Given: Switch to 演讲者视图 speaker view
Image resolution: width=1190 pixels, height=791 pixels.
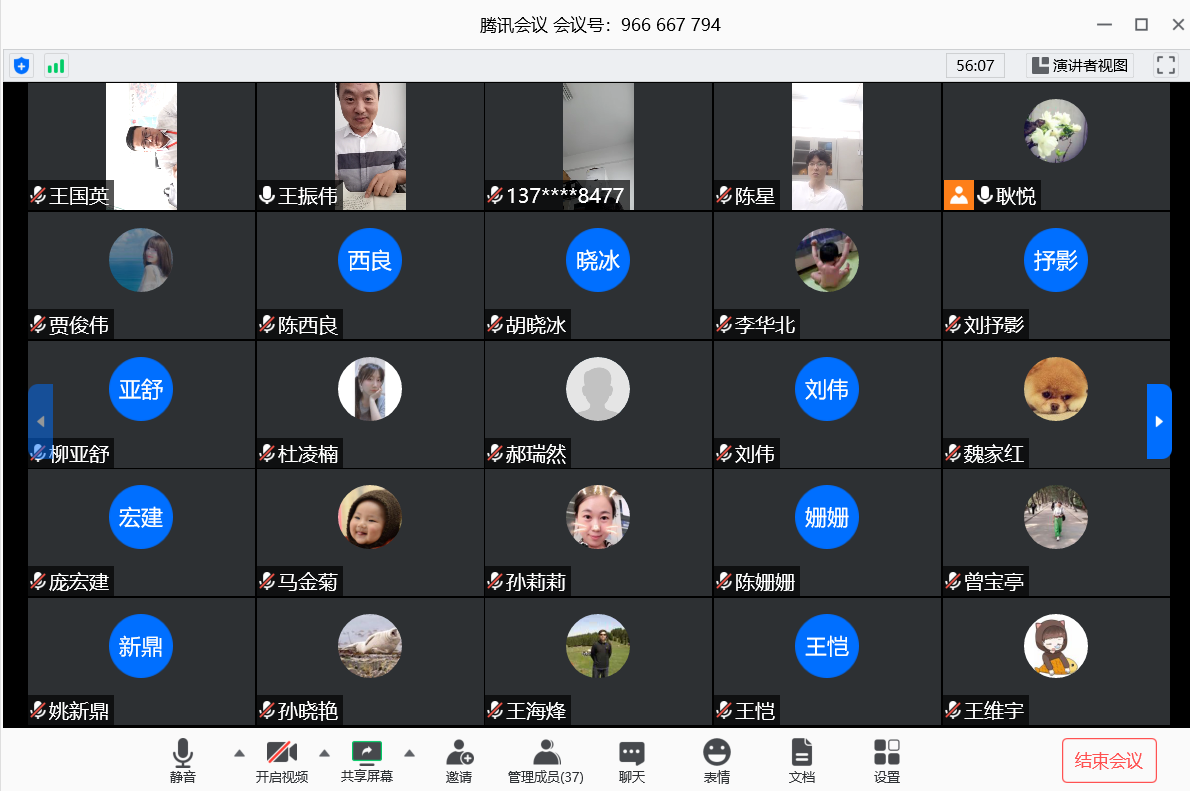Looking at the screenshot, I should tap(1080, 66).
